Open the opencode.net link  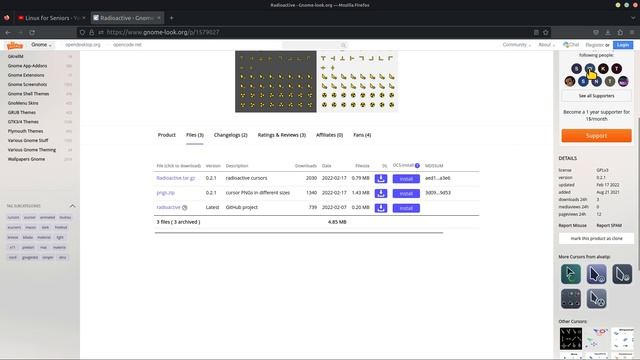click(127, 45)
